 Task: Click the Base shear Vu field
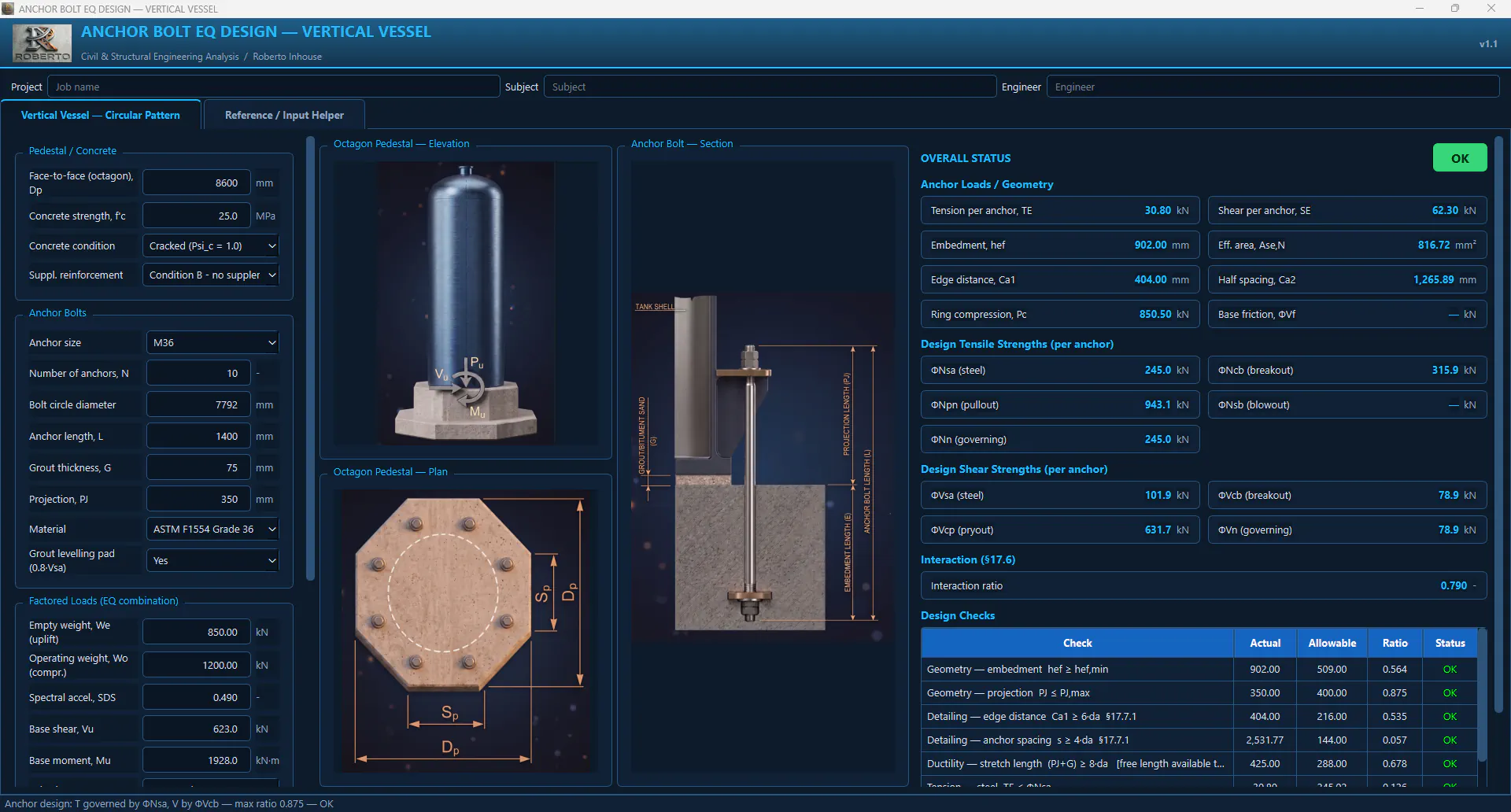click(197, 729)
